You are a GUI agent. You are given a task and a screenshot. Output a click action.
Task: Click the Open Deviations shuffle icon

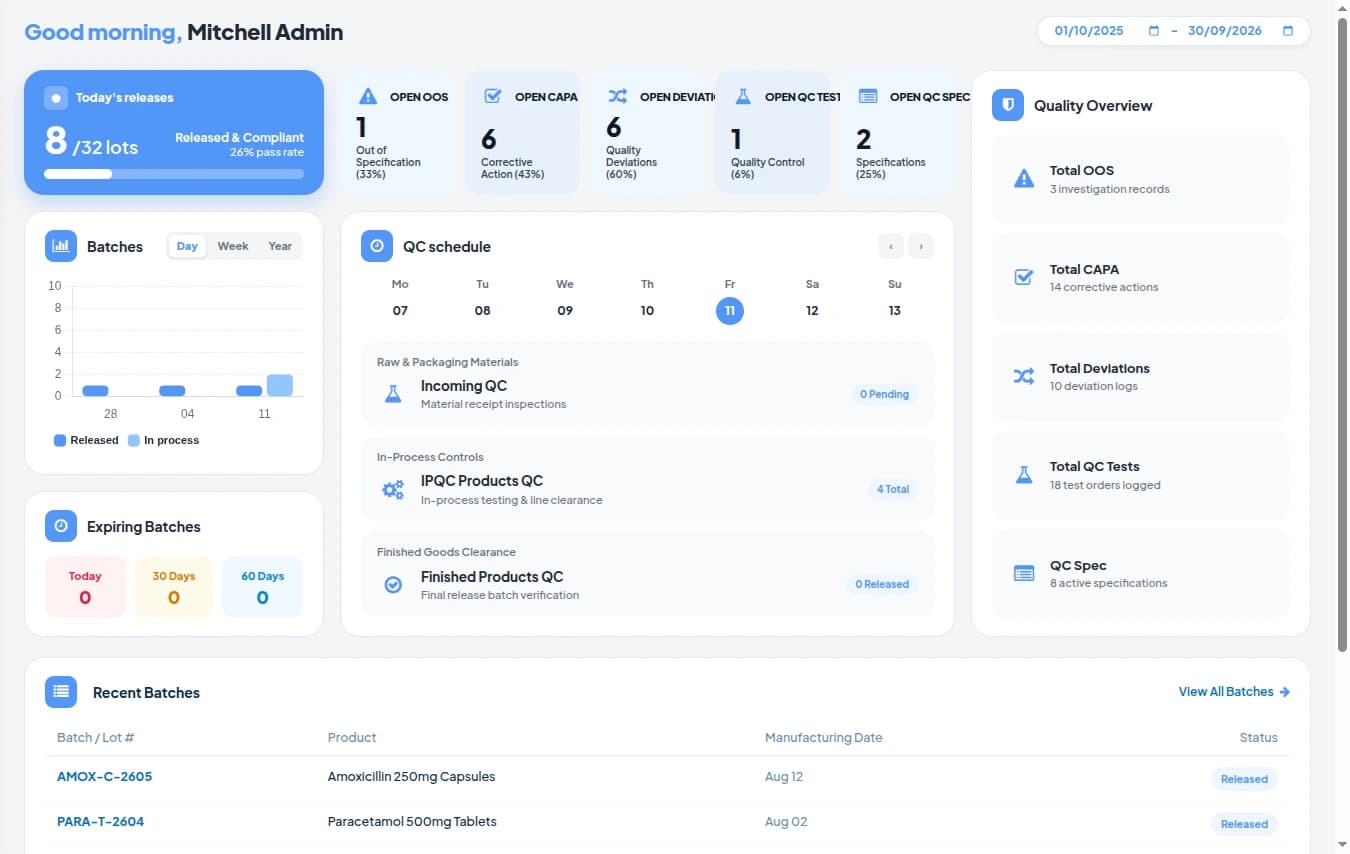(x=618, y=97)
